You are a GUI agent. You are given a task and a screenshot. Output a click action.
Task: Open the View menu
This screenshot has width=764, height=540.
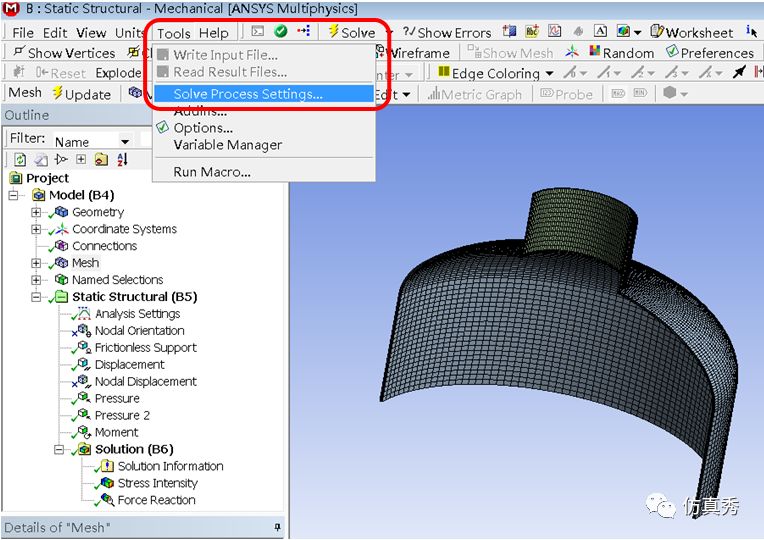91,33
